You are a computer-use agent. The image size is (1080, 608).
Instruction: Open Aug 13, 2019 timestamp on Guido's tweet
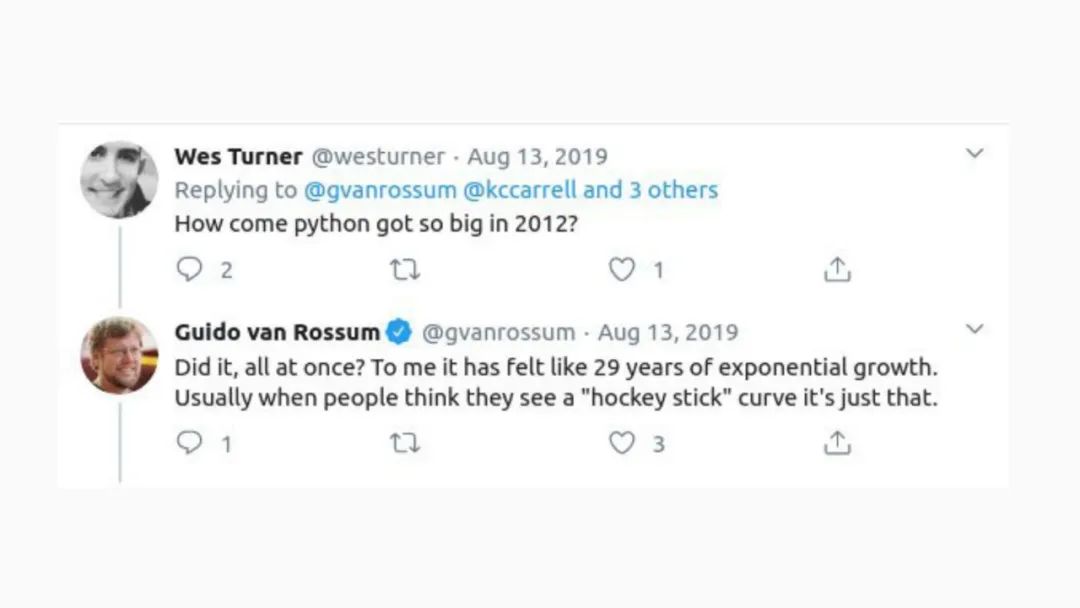click(667, 332)
